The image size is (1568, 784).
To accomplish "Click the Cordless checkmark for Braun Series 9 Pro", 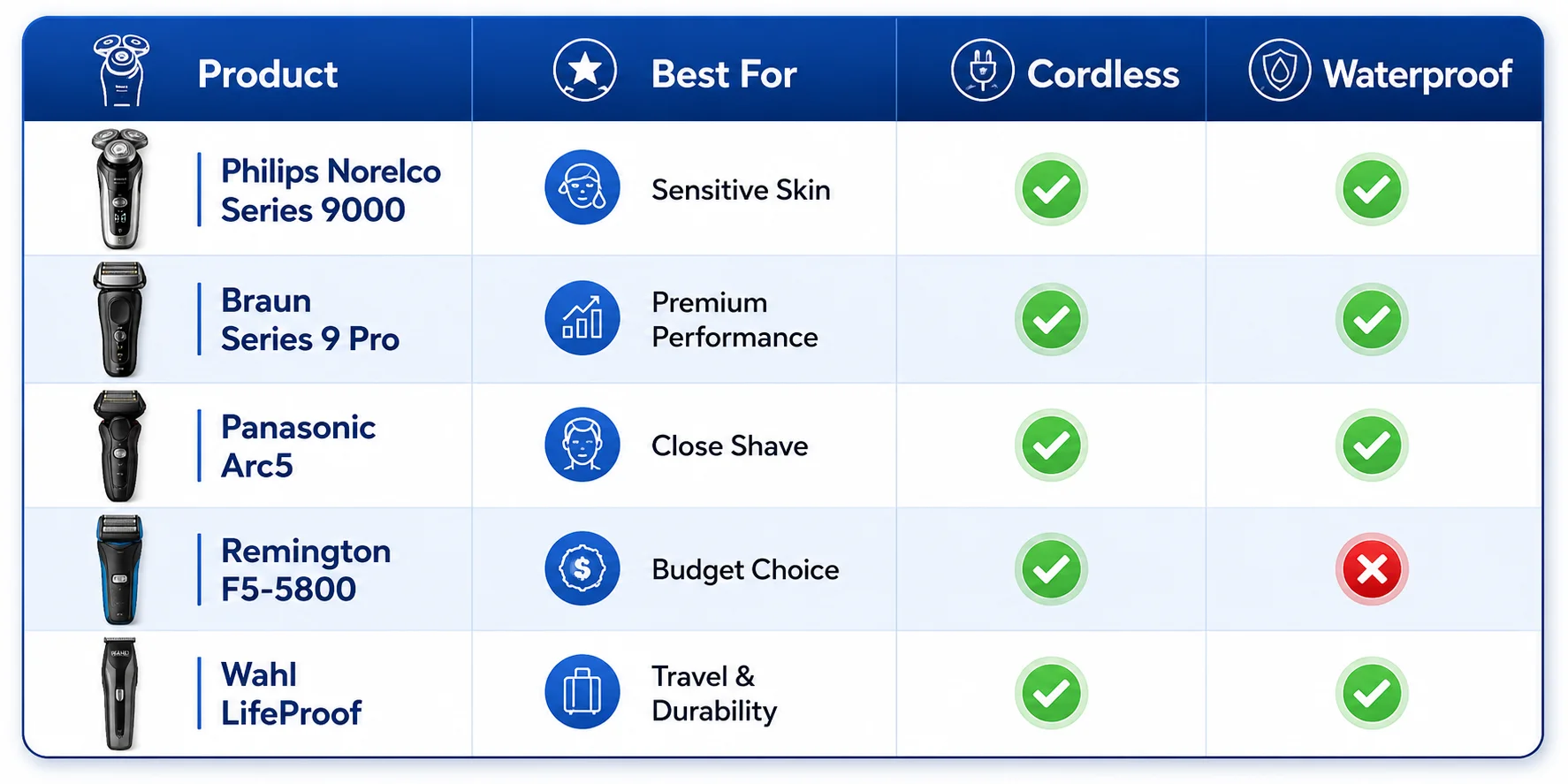I will (1051, 319).
